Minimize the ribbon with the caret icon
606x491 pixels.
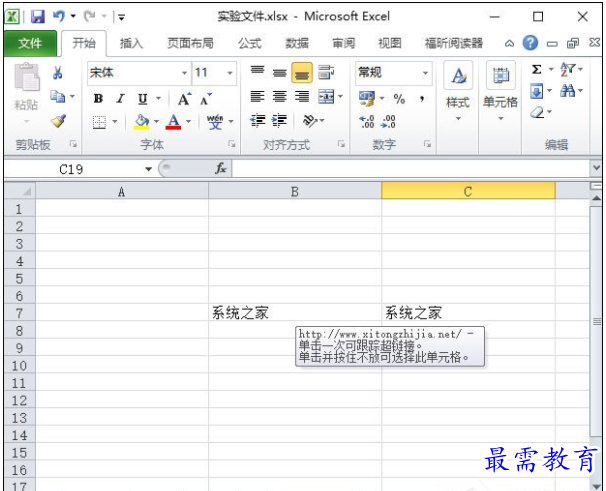(510, 43)
